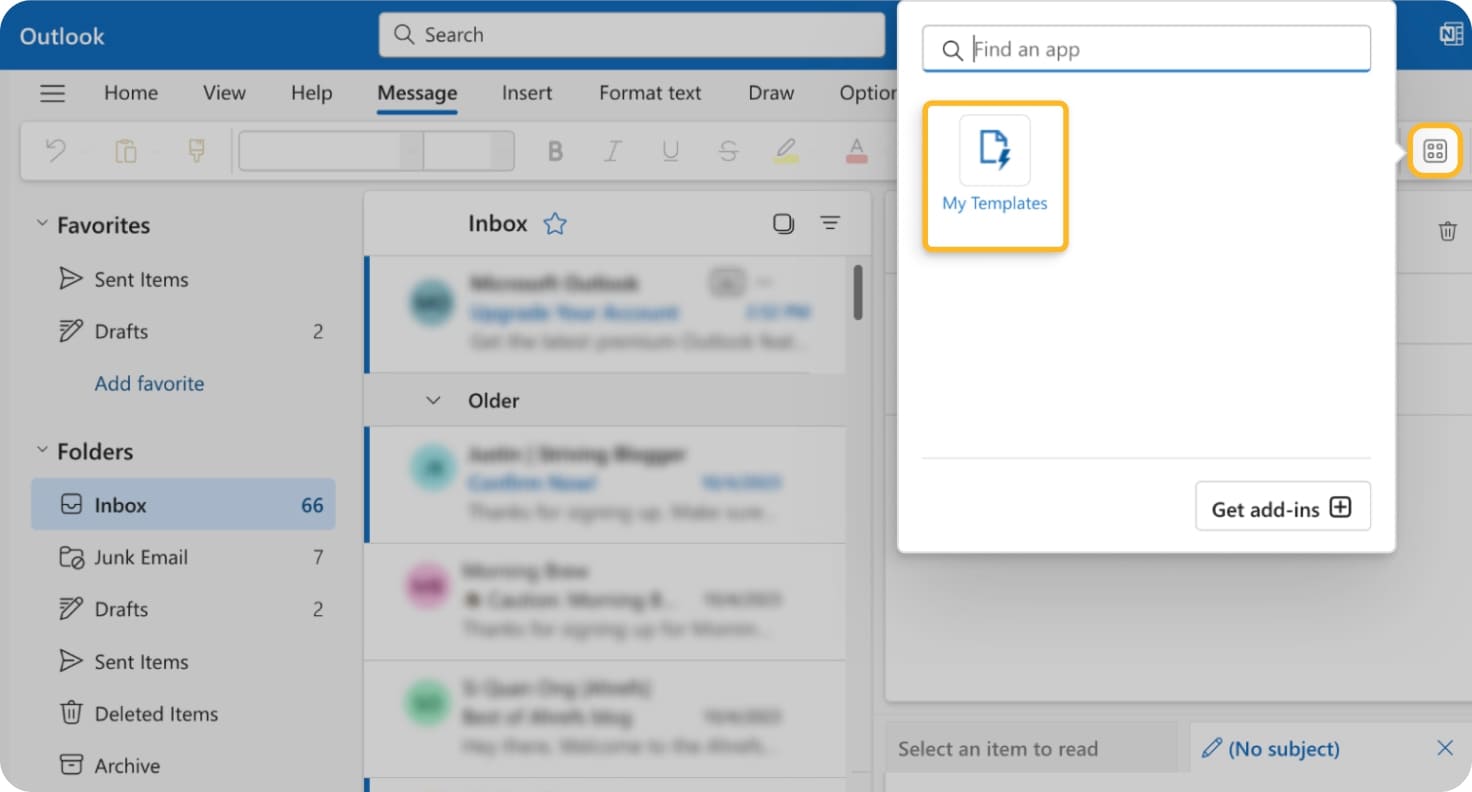Open the Draw tab

771,93
